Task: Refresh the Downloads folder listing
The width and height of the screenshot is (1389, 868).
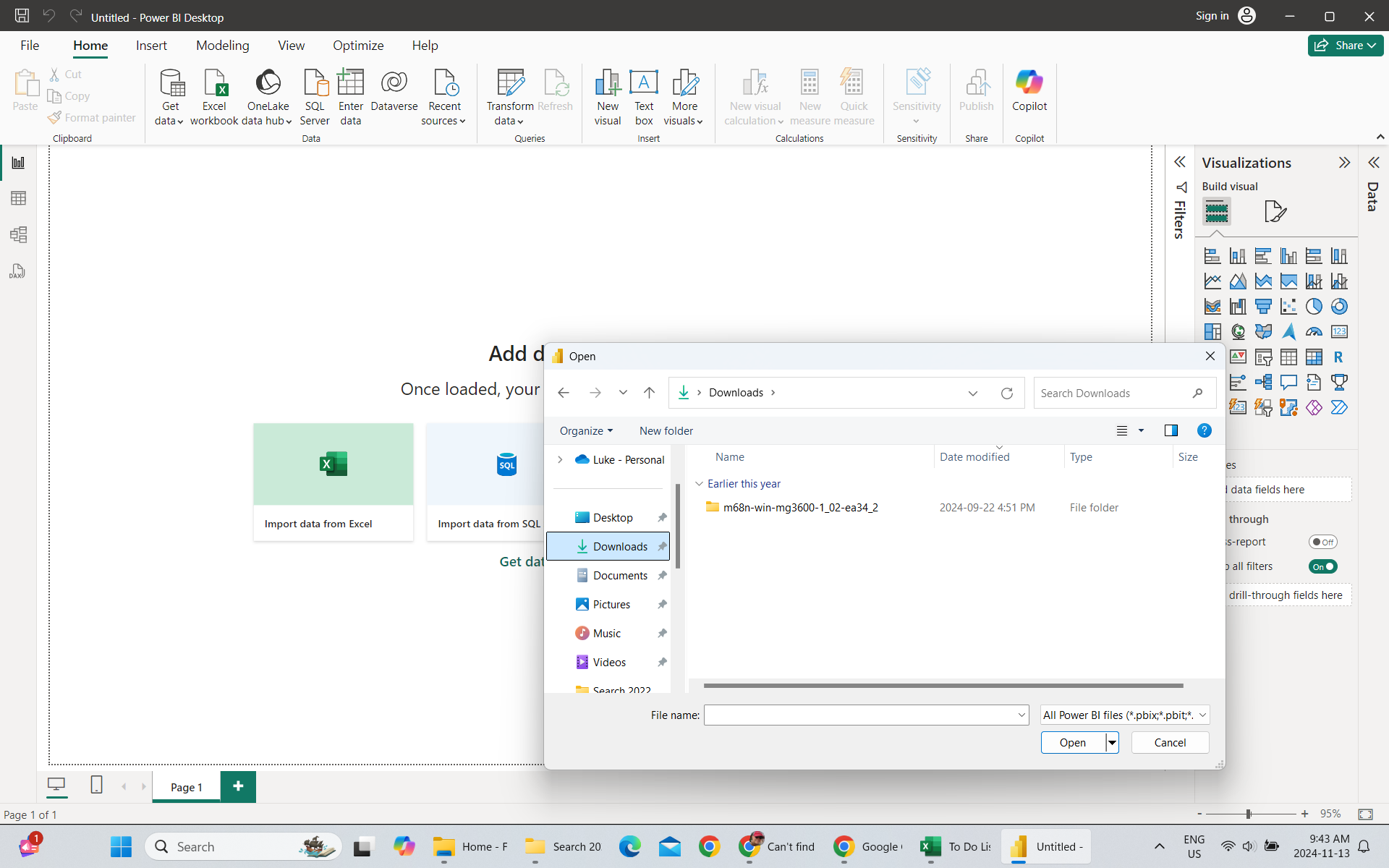Action: pos(1006,393)
